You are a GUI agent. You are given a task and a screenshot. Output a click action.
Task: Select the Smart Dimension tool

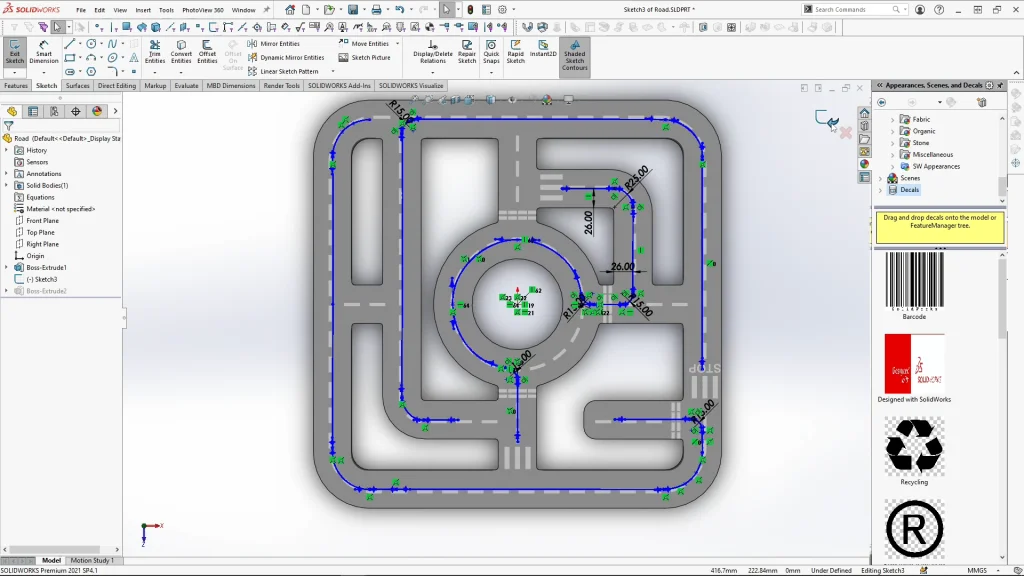(x=44, y=52)
